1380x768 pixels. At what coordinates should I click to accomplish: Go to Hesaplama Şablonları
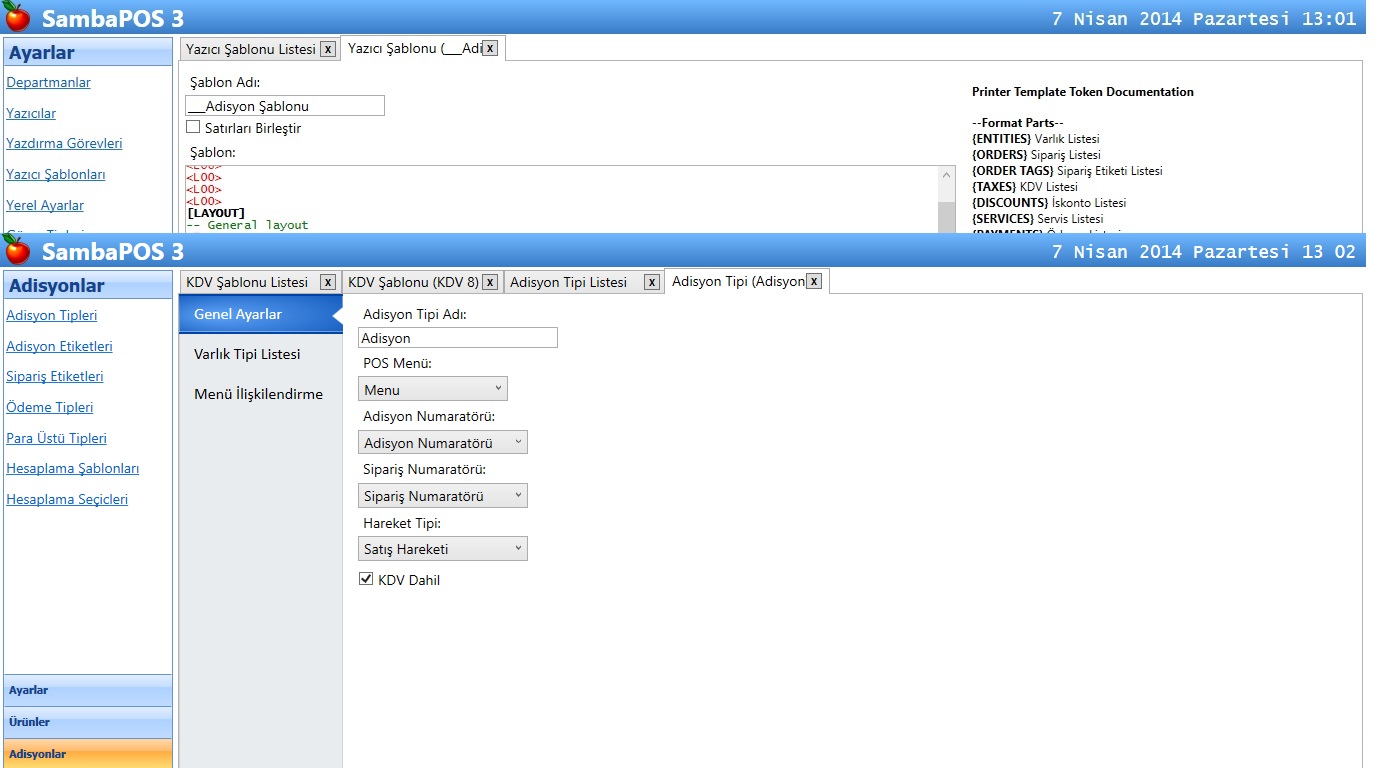[72, 468]
